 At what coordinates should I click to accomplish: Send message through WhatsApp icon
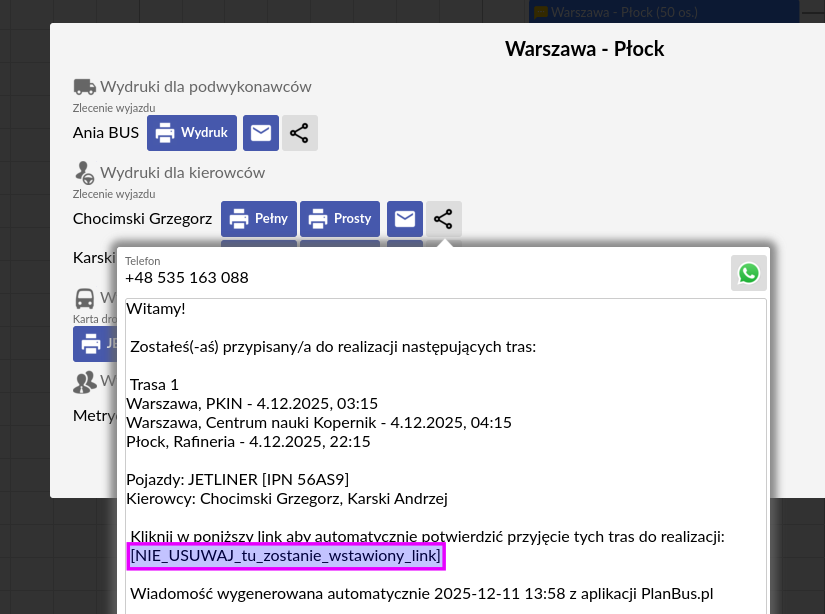tap(748, 273)
